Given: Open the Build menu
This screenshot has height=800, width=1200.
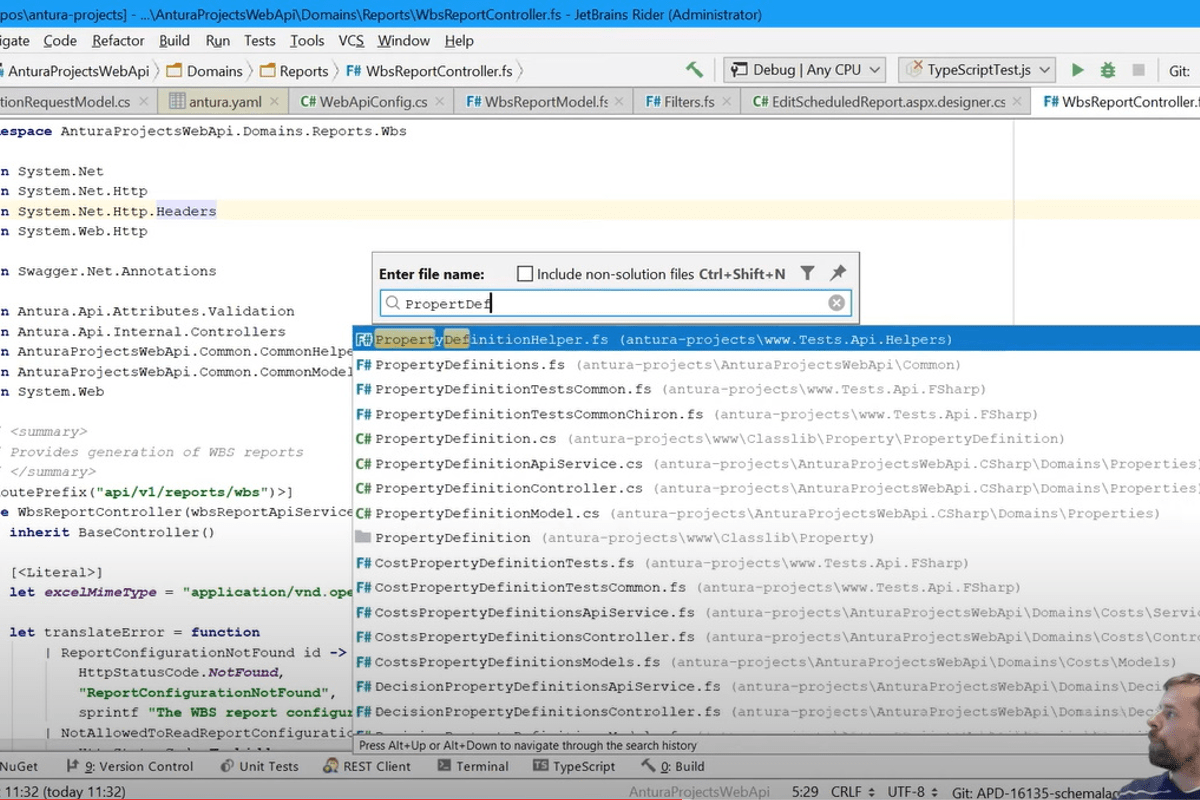Looking at the screenshot, I should tap(174, 41).
